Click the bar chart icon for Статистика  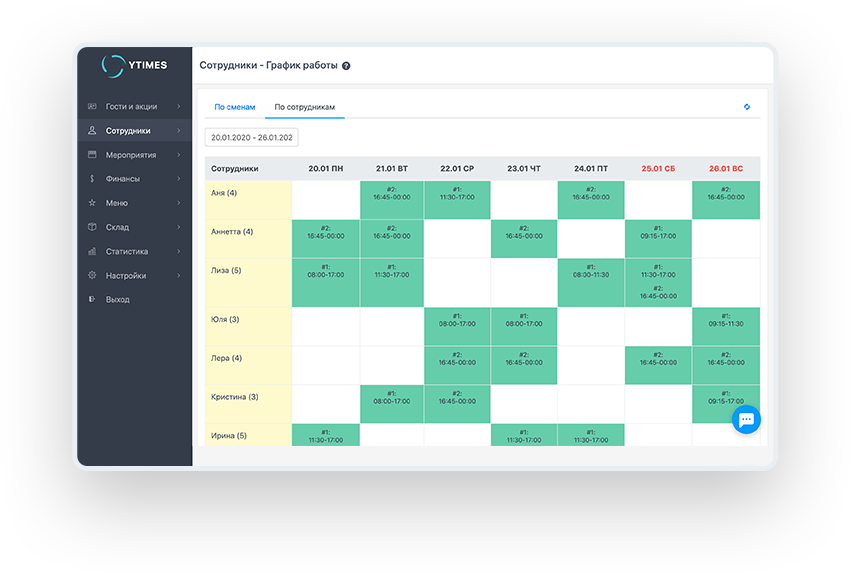[92, 252]
